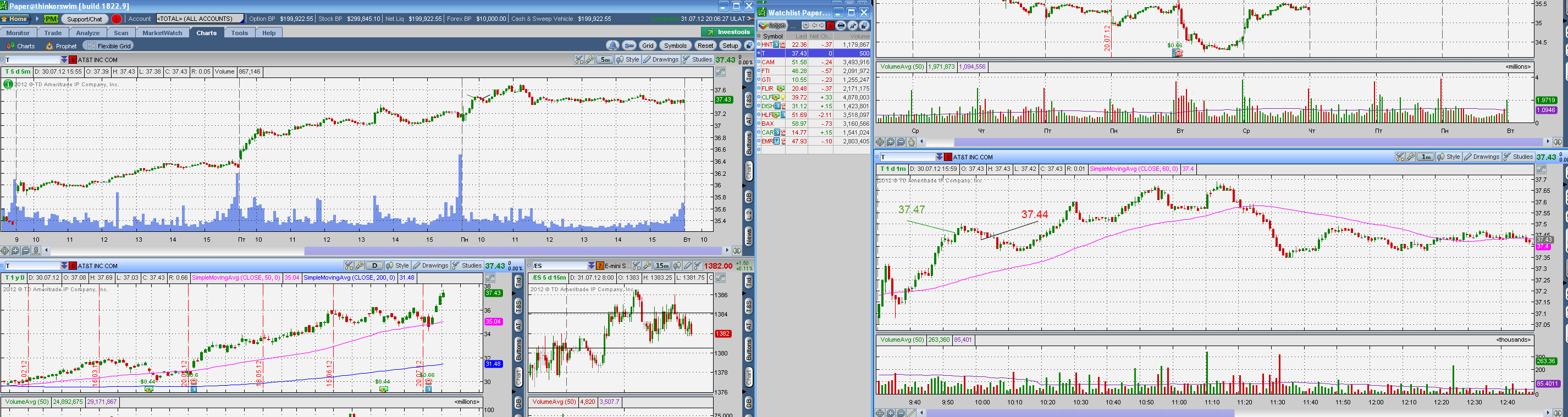Click the green PM indicator

click(51, 19)
